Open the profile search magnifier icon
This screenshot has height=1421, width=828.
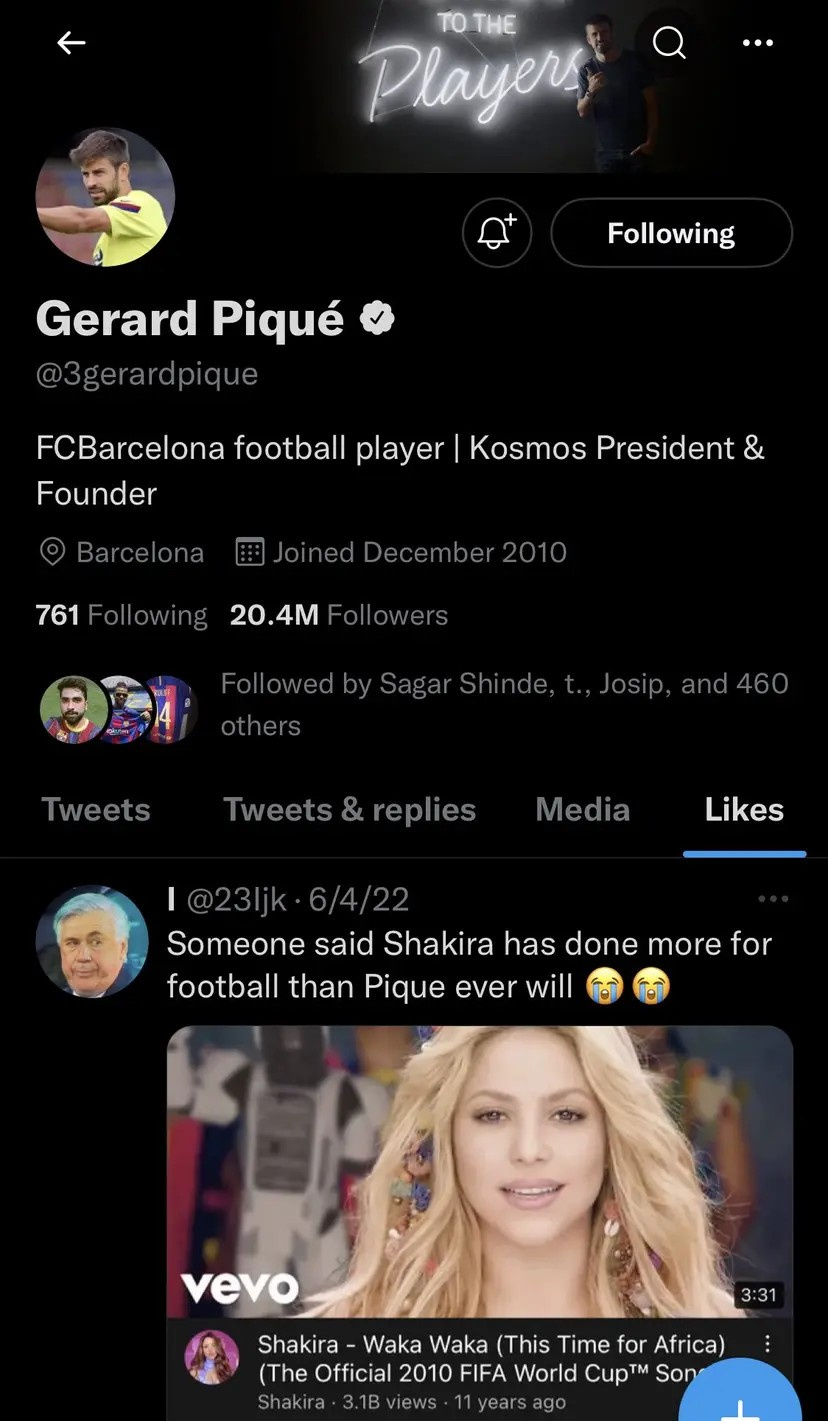tap(669, 42)
